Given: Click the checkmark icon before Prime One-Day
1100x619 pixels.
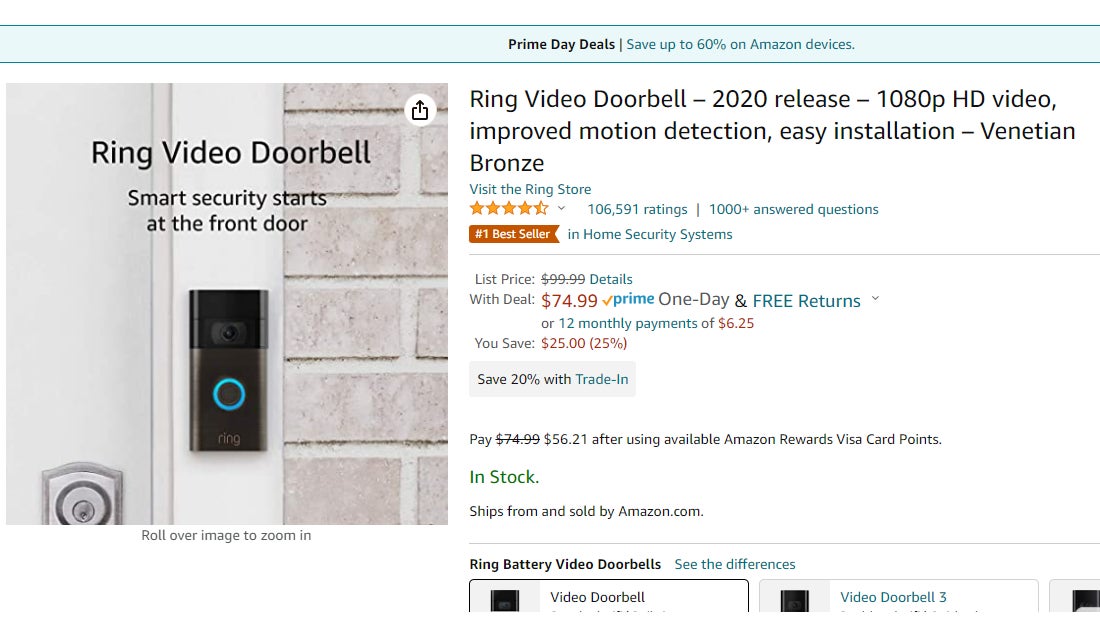Looking at the screenshot, I should pos(607,298).
